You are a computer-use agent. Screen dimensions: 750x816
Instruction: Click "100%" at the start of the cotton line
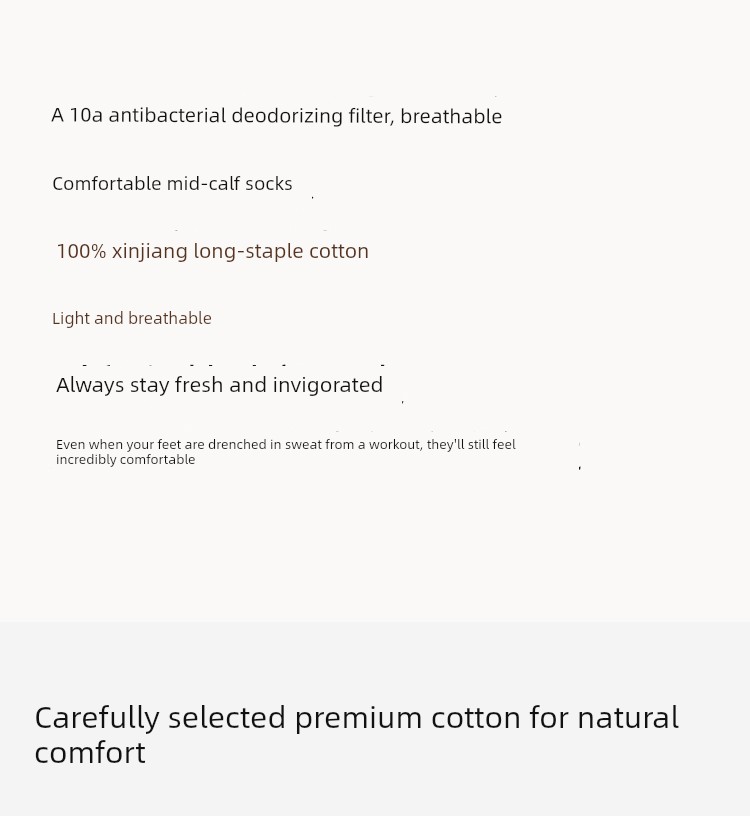[x=81, y=251]
